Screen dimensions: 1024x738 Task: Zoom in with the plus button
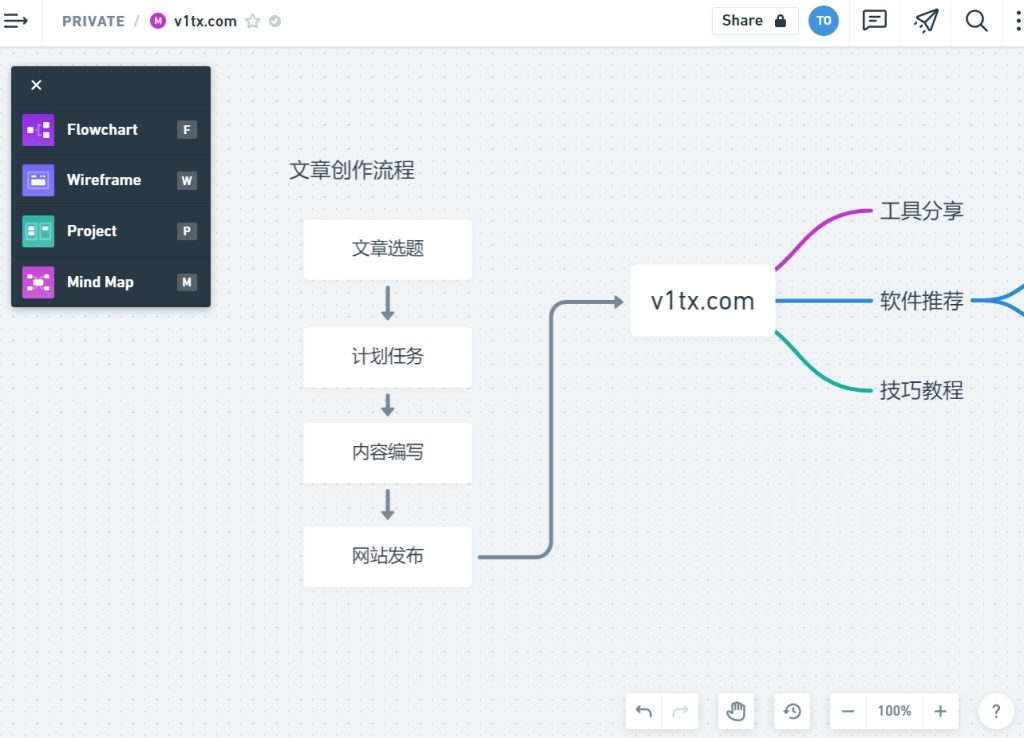pos(940,711)
